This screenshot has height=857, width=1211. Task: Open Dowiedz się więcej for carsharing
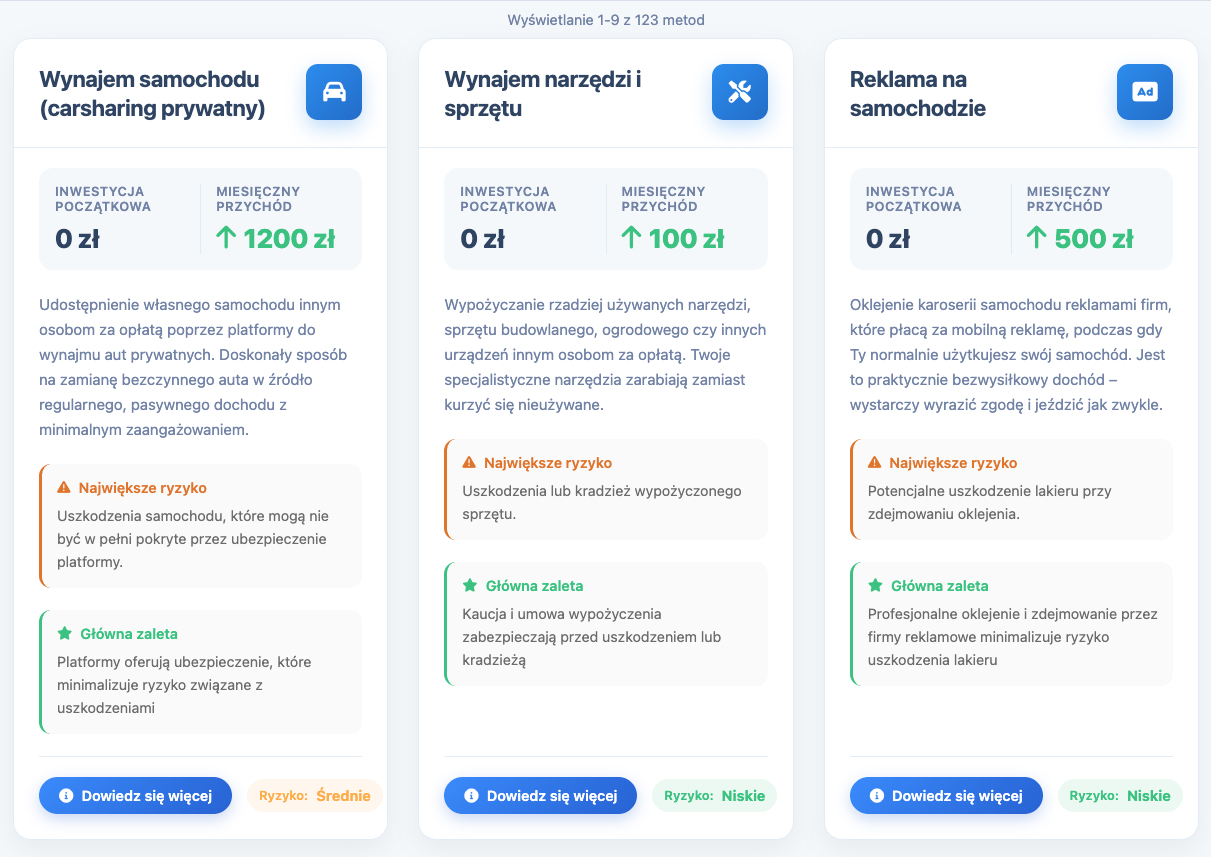pos(135,796)
